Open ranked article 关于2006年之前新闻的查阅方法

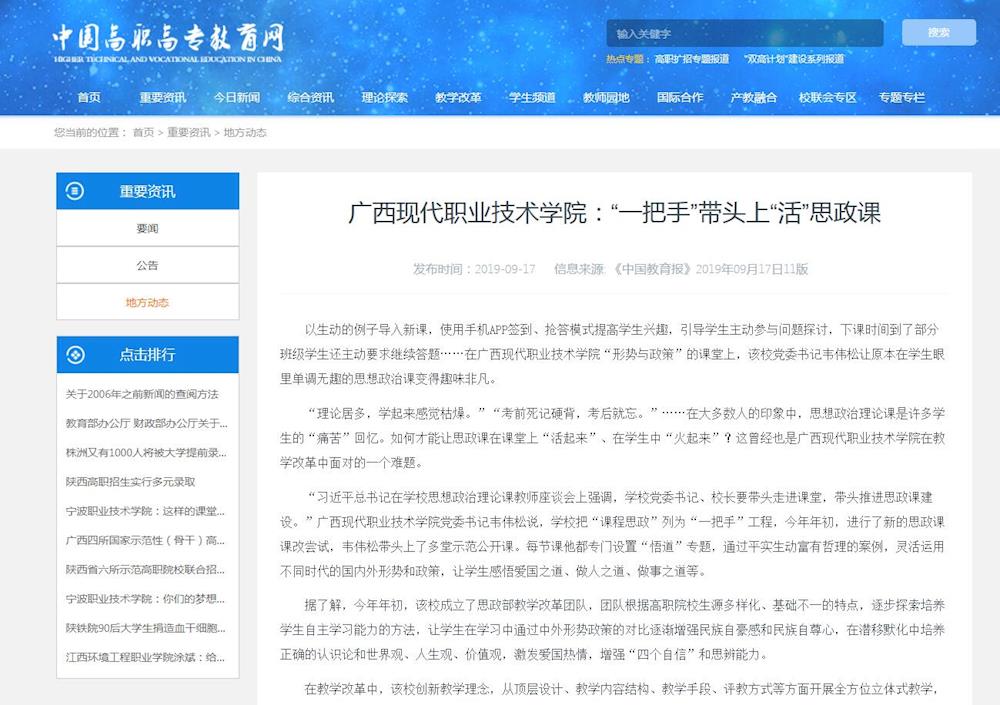[x=142, y=394]
